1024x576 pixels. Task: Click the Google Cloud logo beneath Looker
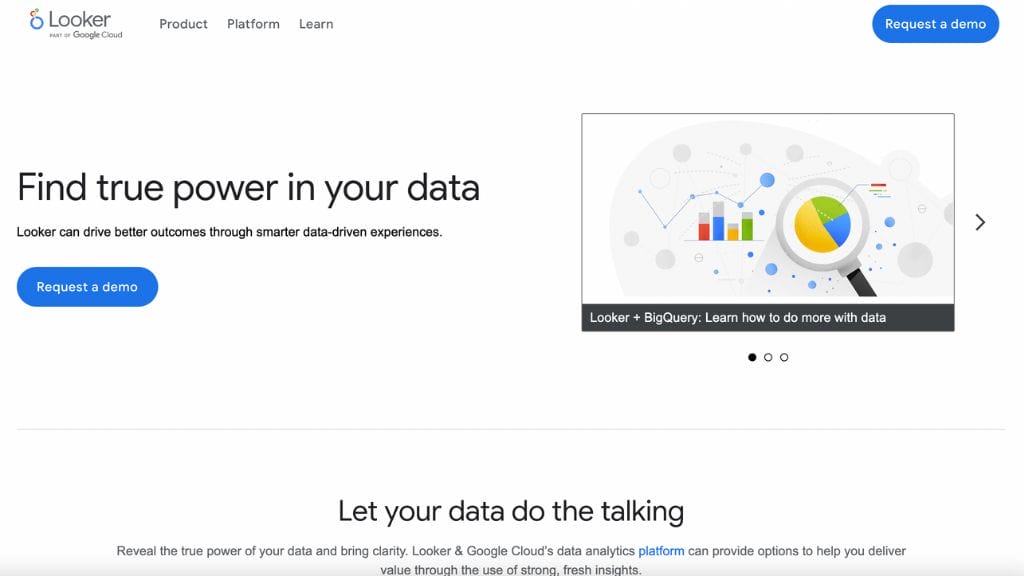pos(92,33)
